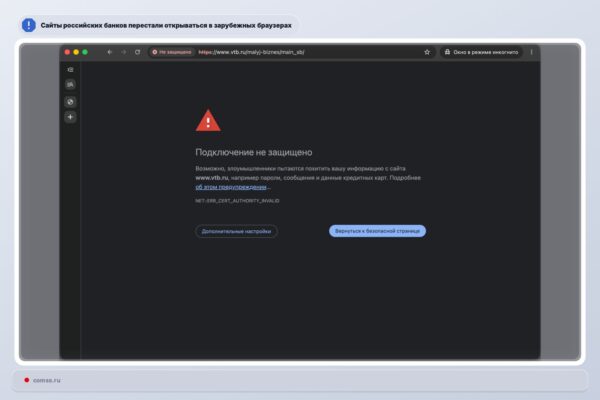
Task: Minimize the window with the yellow button
Action: click(76, 52)
